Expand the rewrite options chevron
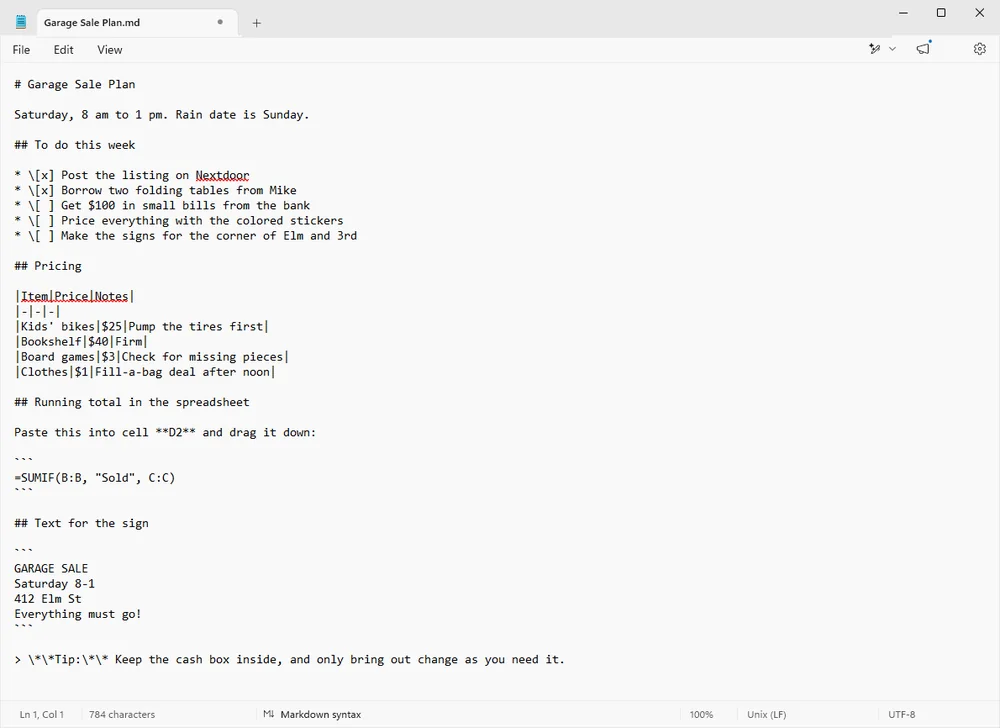This screenshot has height=728, width=1000. tap(892, 49)
